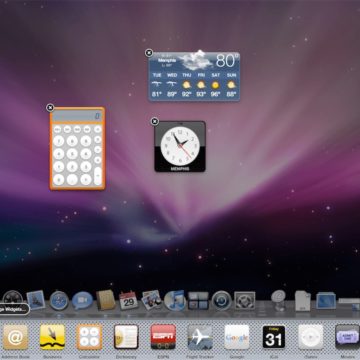The image size is (360, 360).
Task: Add the Dictionary widget
Action: click(126, 337)
